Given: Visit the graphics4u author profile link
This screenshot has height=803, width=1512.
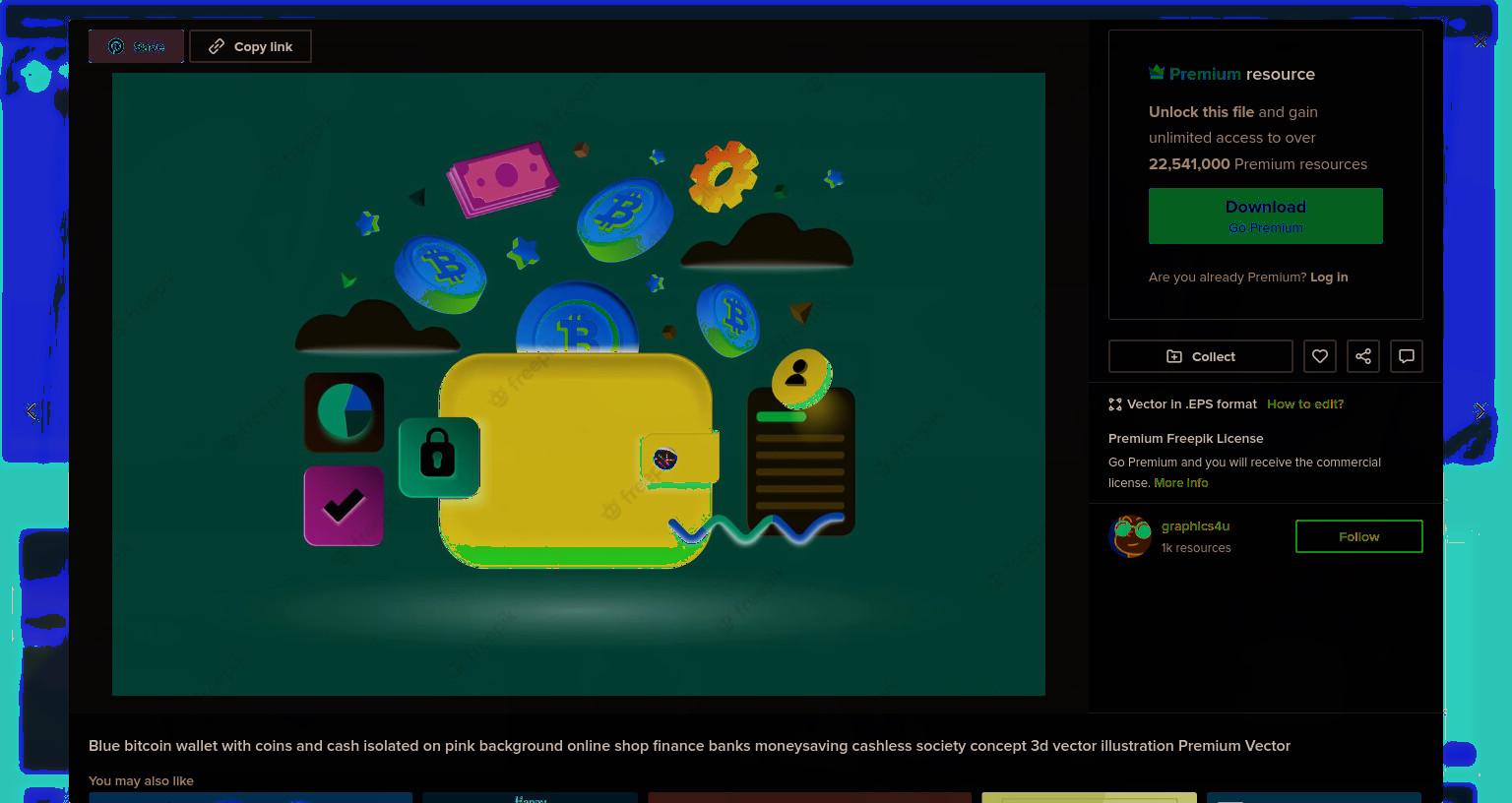Looking at the screenshot, I should (x=1195, y=526).
